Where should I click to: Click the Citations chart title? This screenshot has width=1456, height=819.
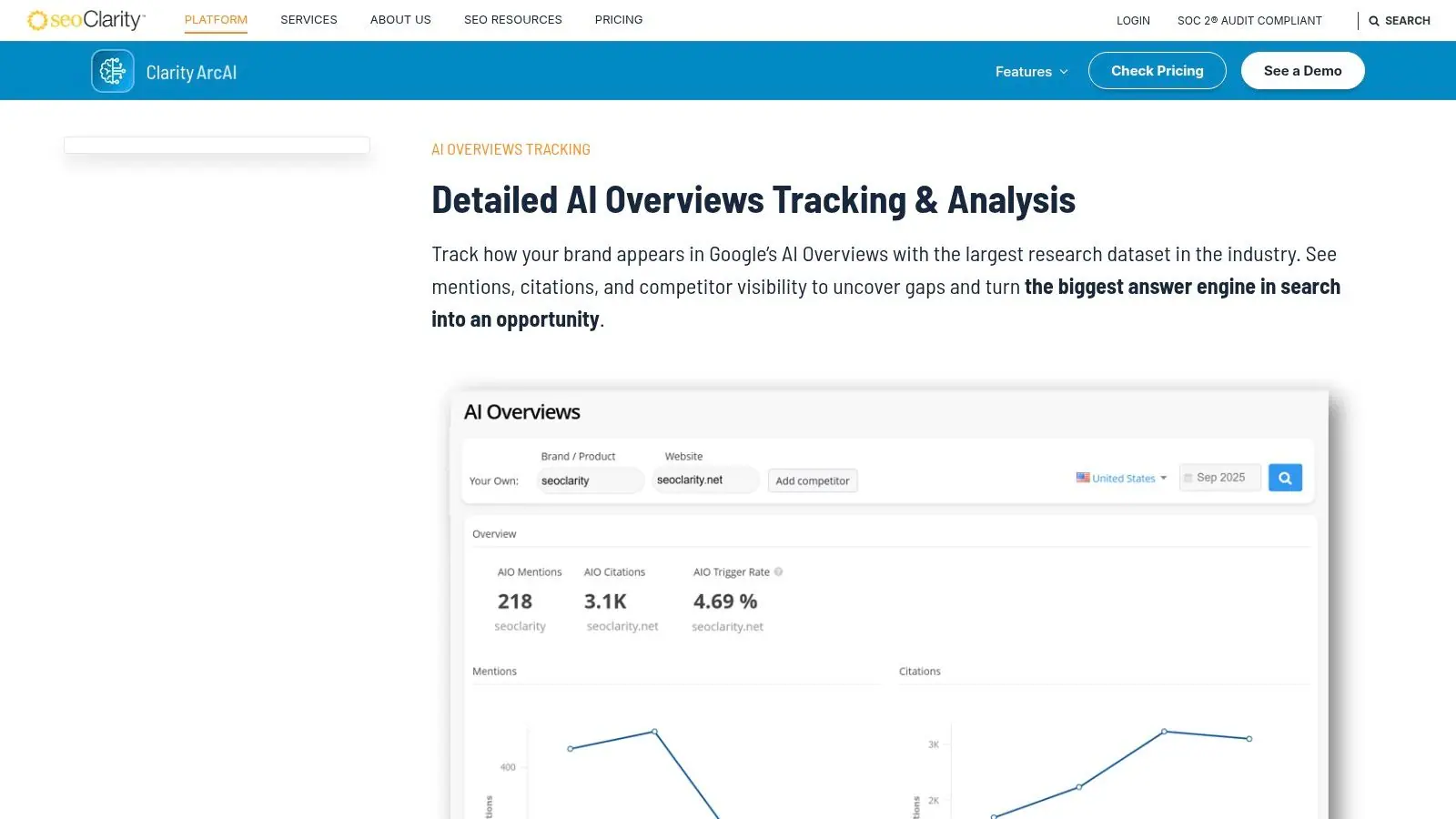[920, 672]
